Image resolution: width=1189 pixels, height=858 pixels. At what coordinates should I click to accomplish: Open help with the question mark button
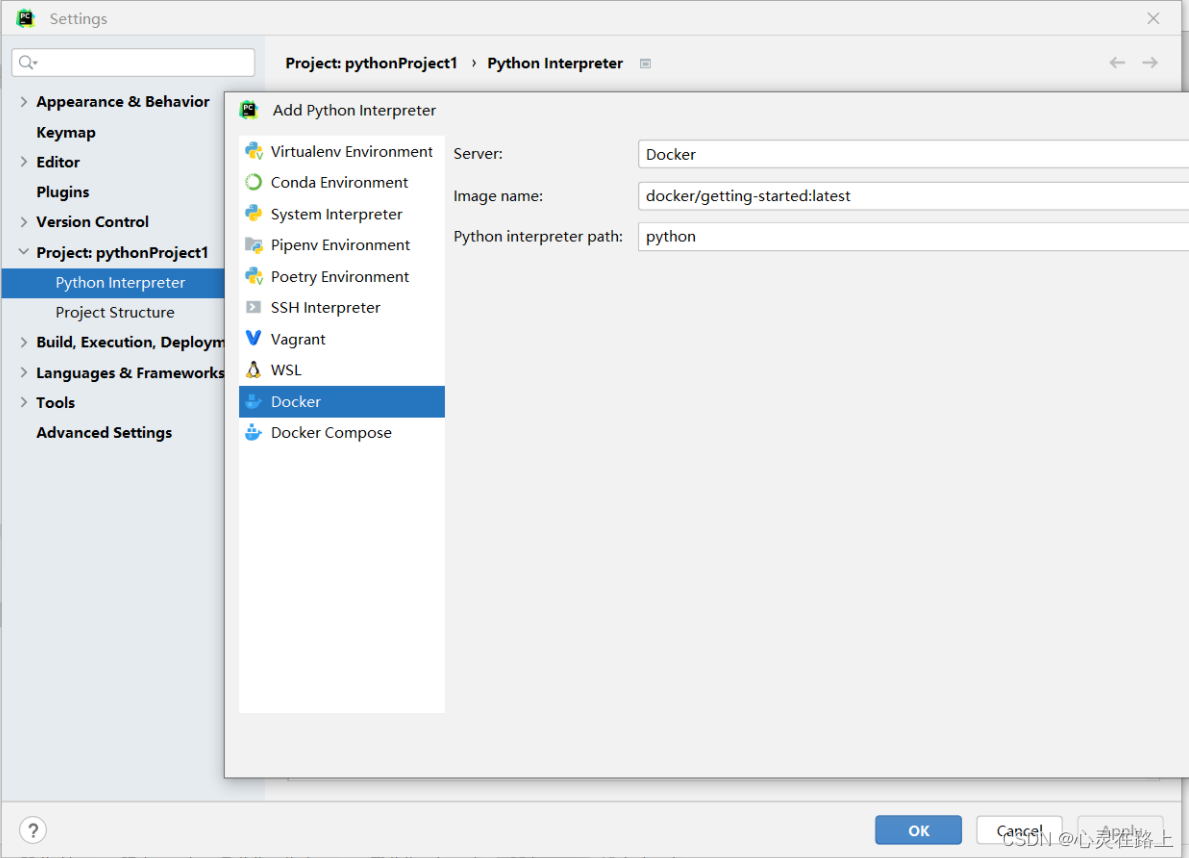(33, 830)
